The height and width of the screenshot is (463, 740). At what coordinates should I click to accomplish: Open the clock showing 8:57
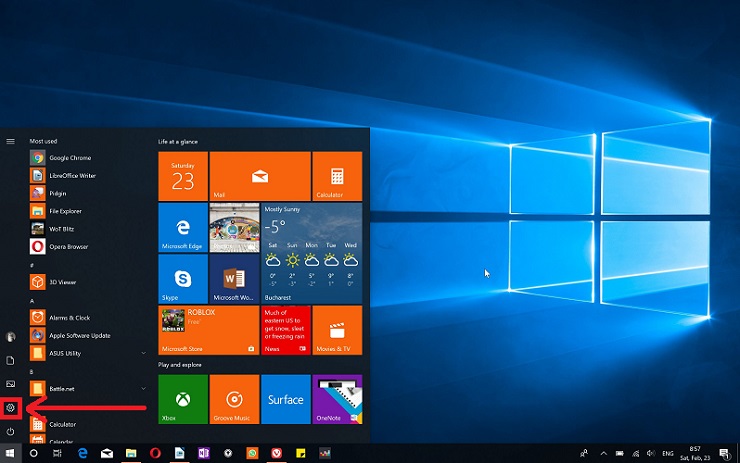(695, 453)
